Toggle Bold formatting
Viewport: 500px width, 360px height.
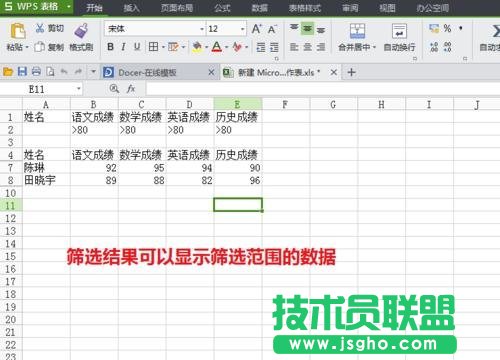(110, 47)
